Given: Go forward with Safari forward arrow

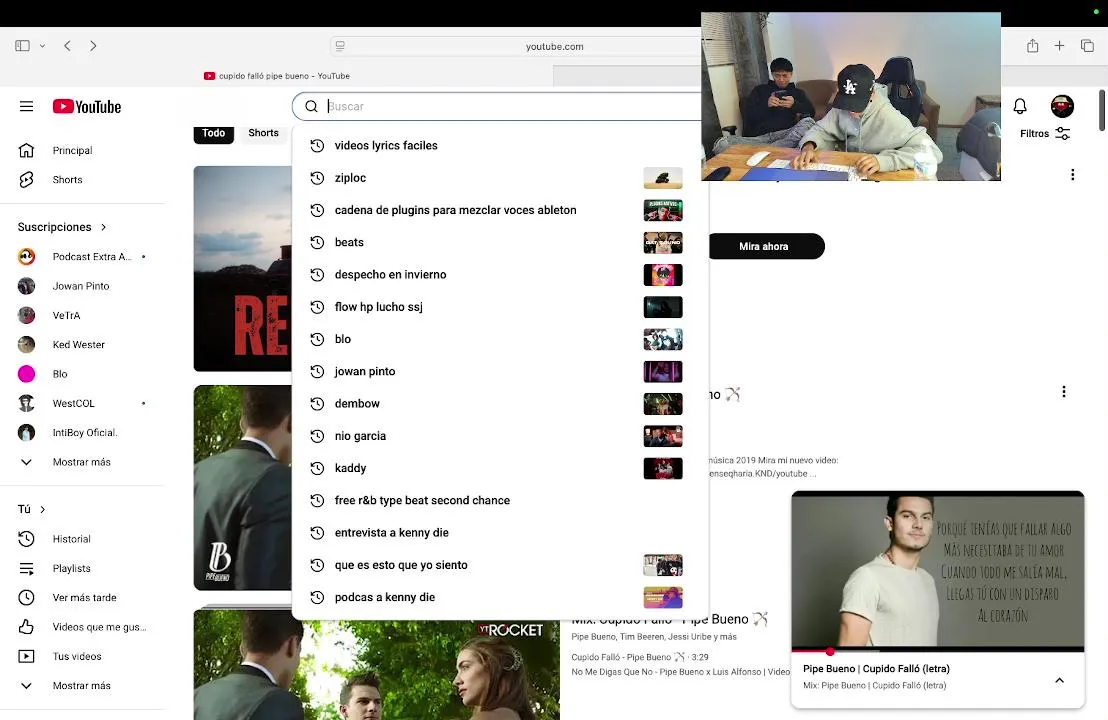Looking at the screenshot, I should (93, 46).
